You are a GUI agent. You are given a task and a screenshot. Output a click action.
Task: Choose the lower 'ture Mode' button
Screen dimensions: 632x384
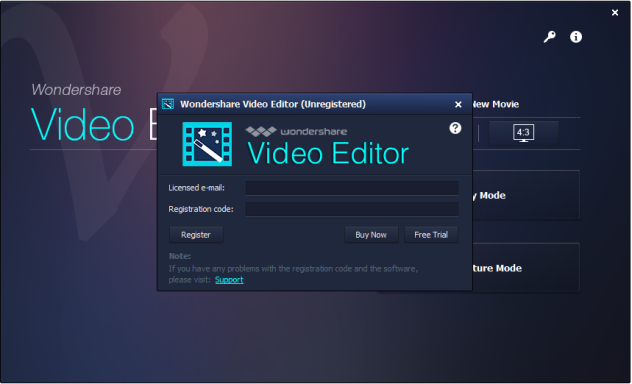click(x=526, y=268)
